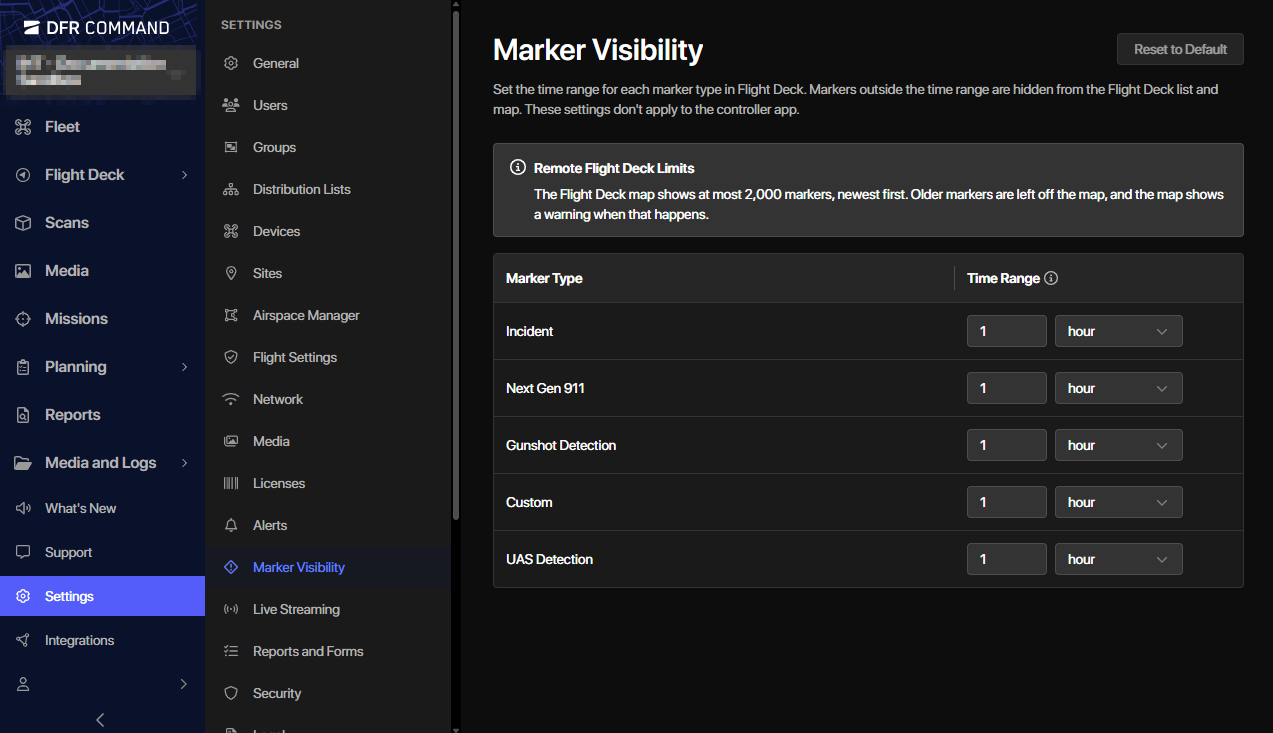
Task: Expand the Media and Logs chevron
Action: (x=184, y=463)
